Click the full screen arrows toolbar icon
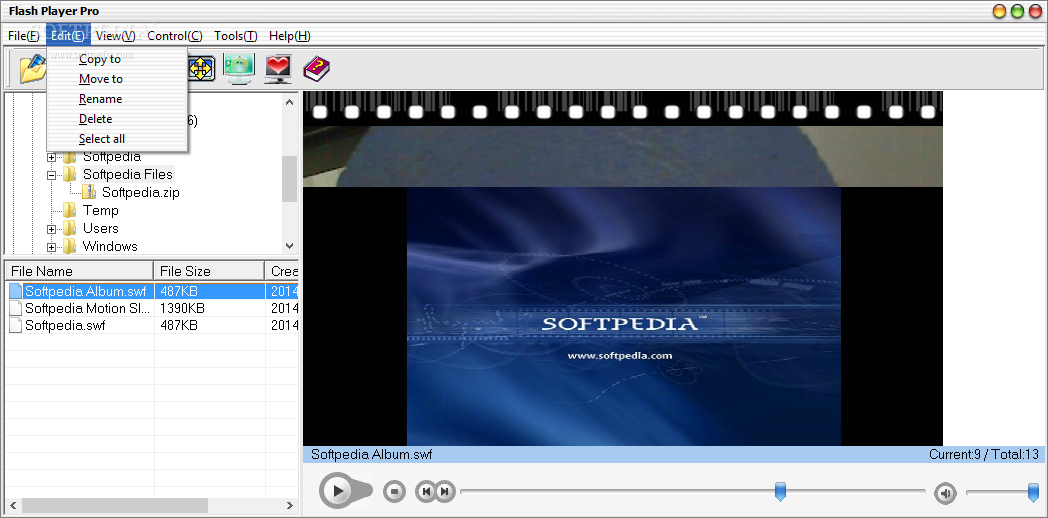Screen dimensions: 1048x518 (201, 68)
